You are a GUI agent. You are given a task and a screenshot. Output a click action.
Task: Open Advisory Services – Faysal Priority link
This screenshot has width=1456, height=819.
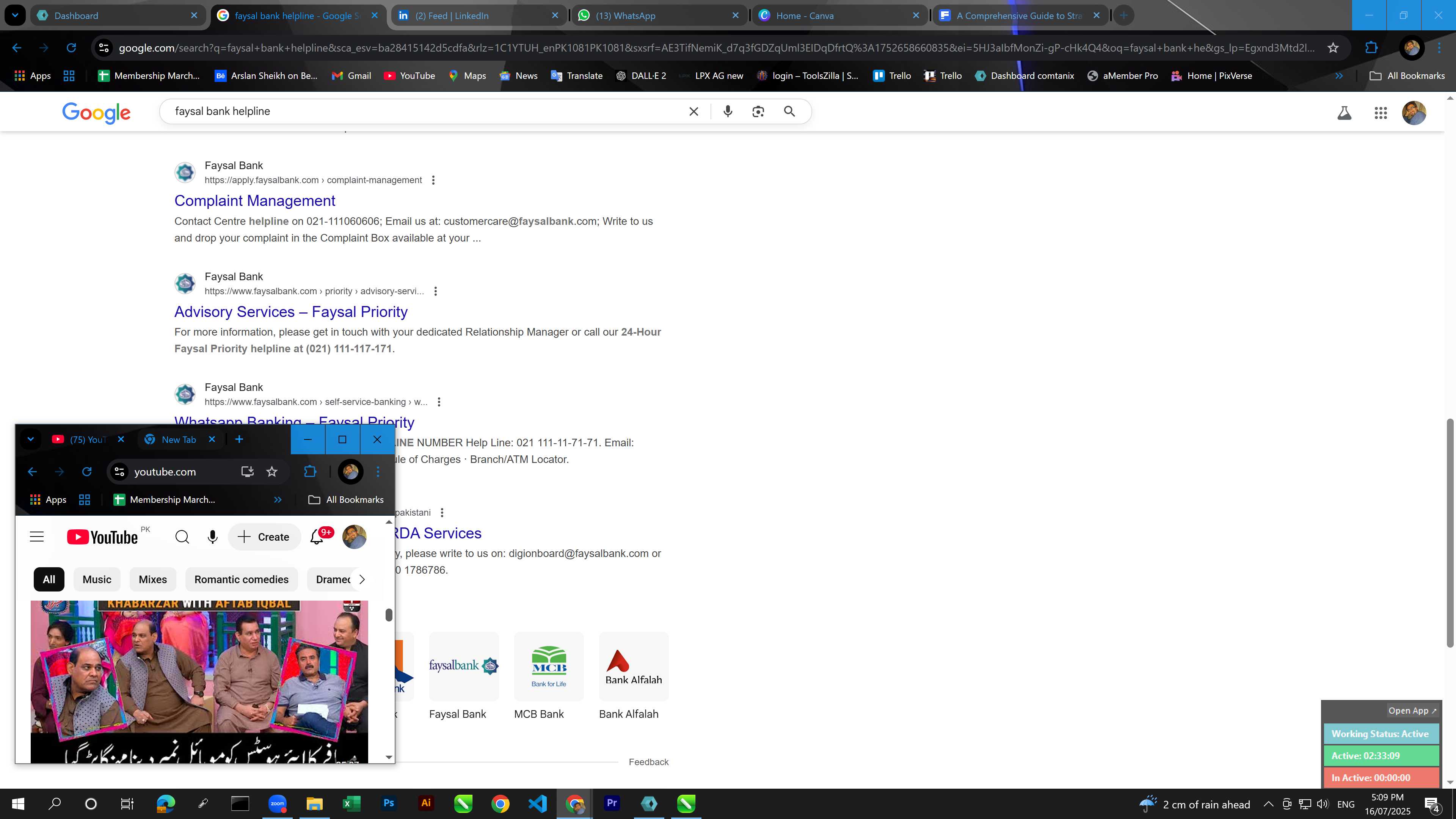pos(290,311)
